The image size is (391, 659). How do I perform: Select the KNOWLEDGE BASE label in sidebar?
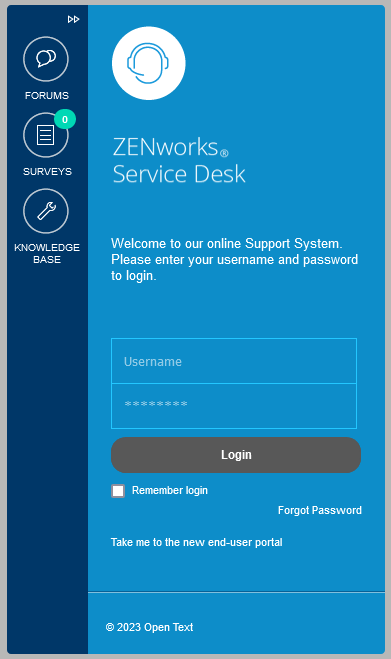(47, 253)
